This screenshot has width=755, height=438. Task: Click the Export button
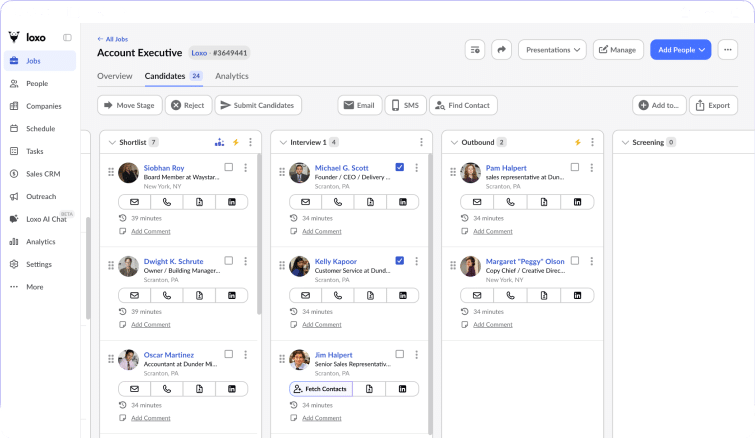[x=714, y=105]
